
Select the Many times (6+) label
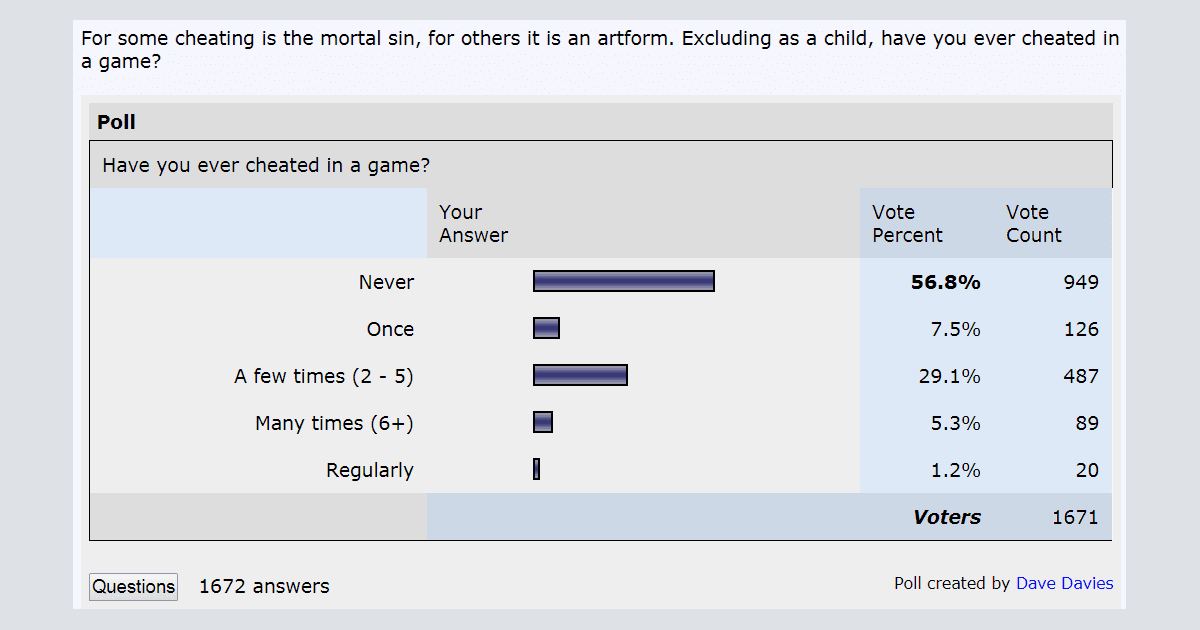tap(334, 424)
